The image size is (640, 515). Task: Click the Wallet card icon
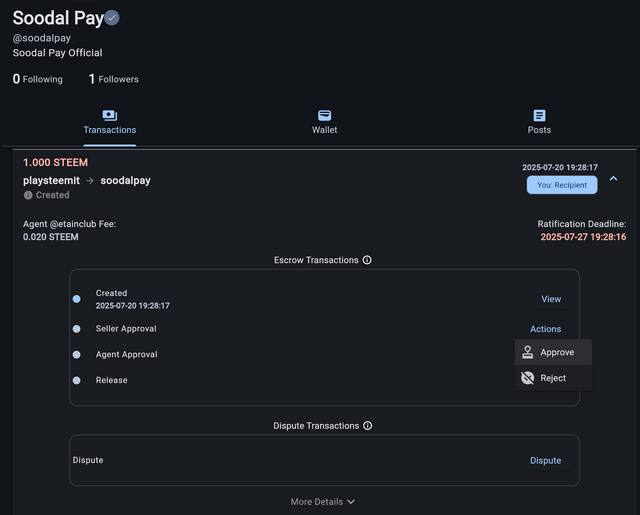coord(324,115)
